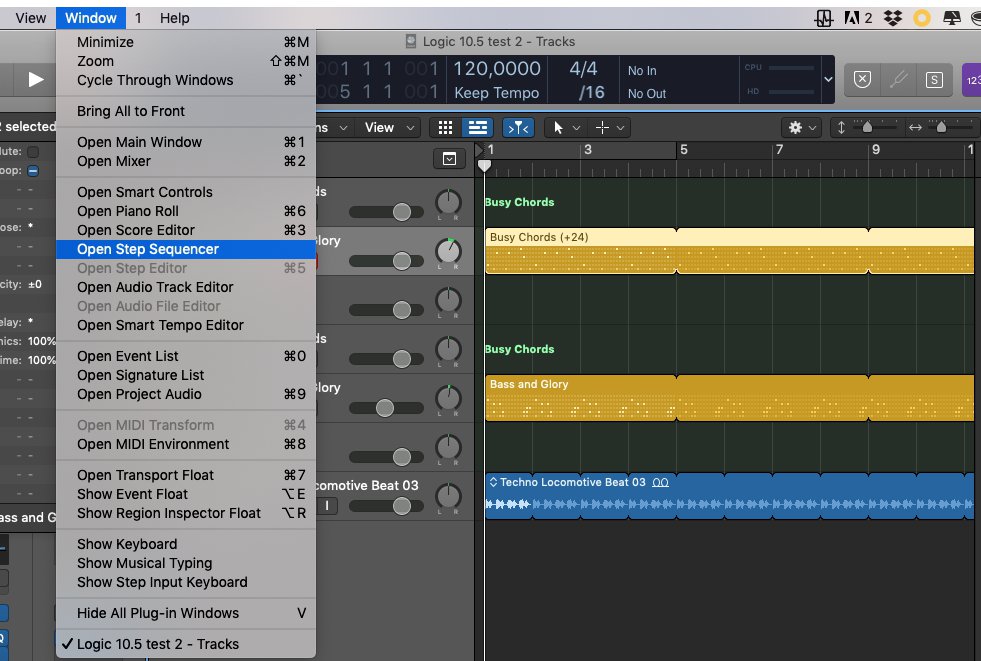Toggle the Loop checkbox in region inspector
Screen dimensions: 981x661
(x=33, y=171)
